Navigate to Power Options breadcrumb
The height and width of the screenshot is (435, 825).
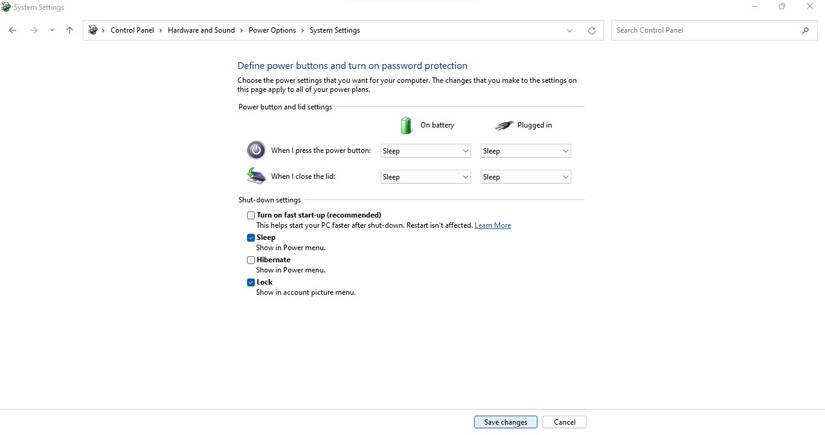point(272,31)
